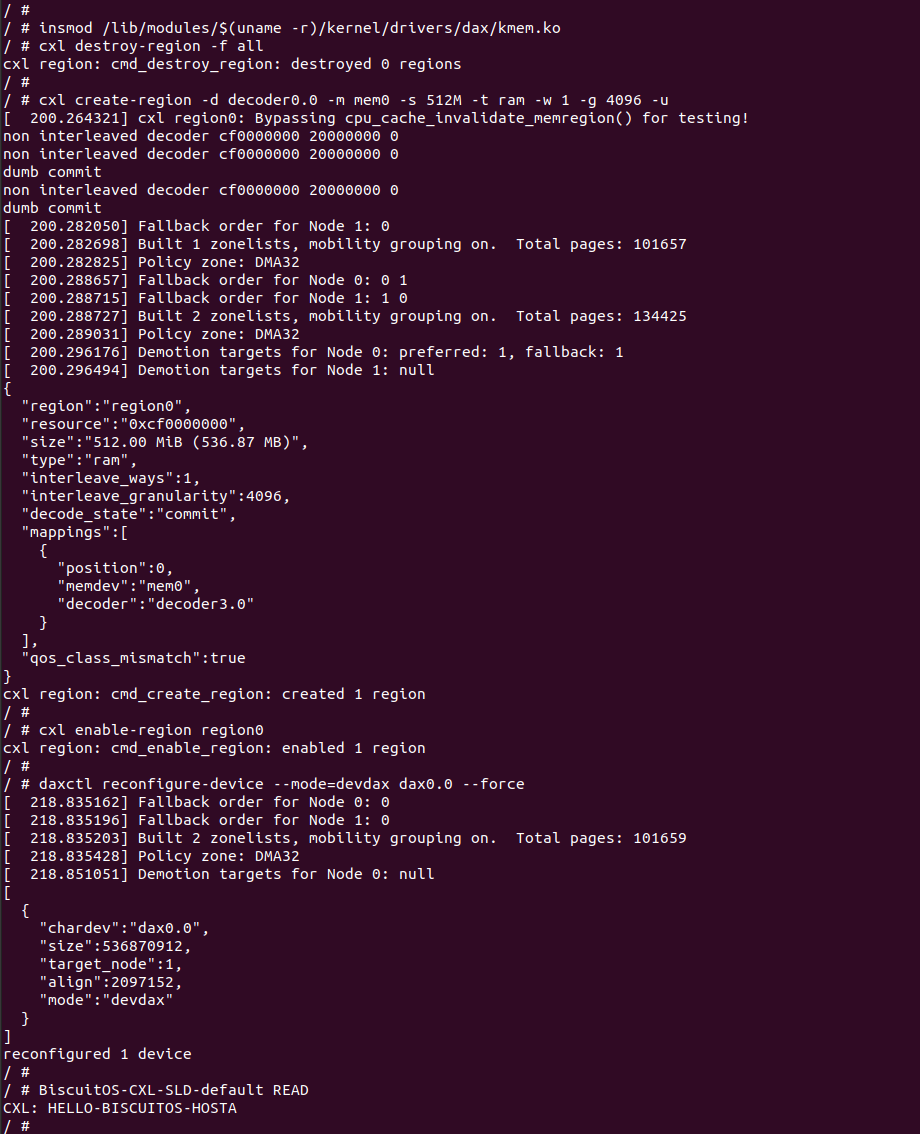Select the "chardev":"dax0.0" line
The width and height of the screenshot is (920, 1134).
124,928
